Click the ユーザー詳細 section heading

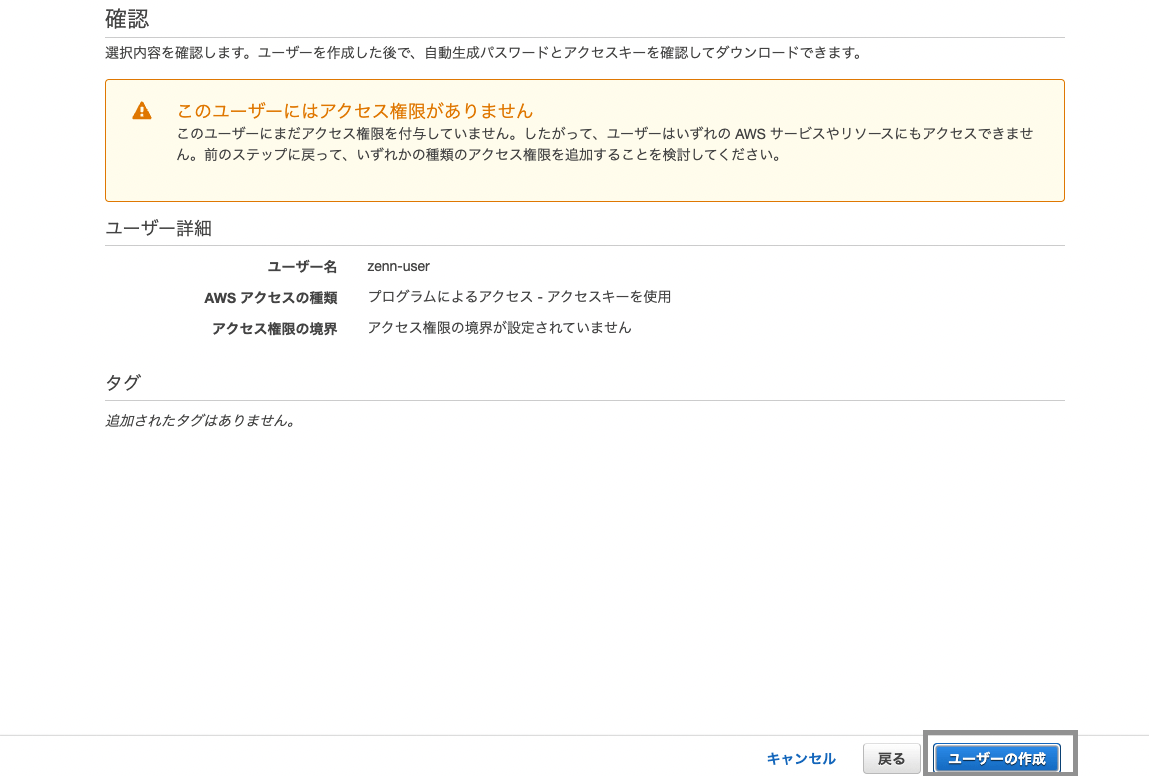[x=158, y=228]
